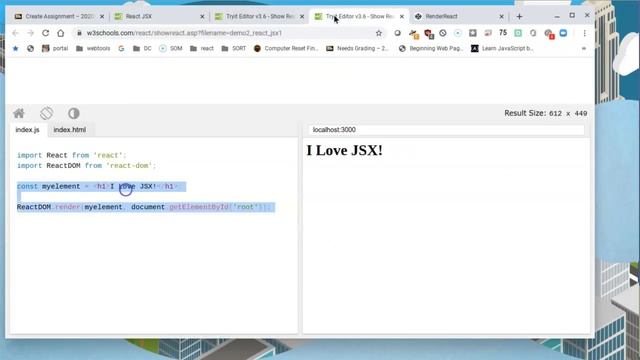Click the browser forward arrow
640x360 pixels.
pos(31,33)
